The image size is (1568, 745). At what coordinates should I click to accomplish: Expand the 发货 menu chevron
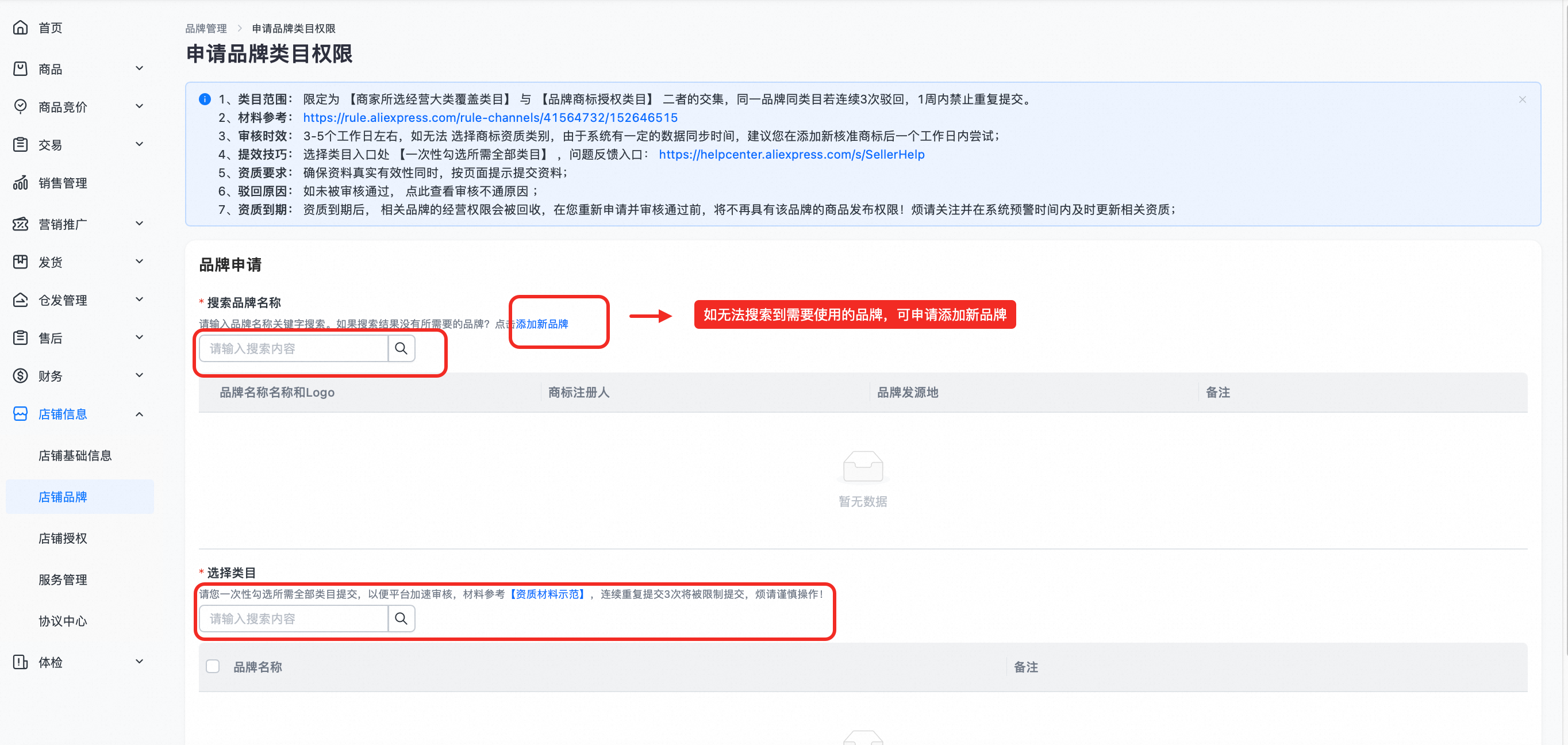(140, 262)
